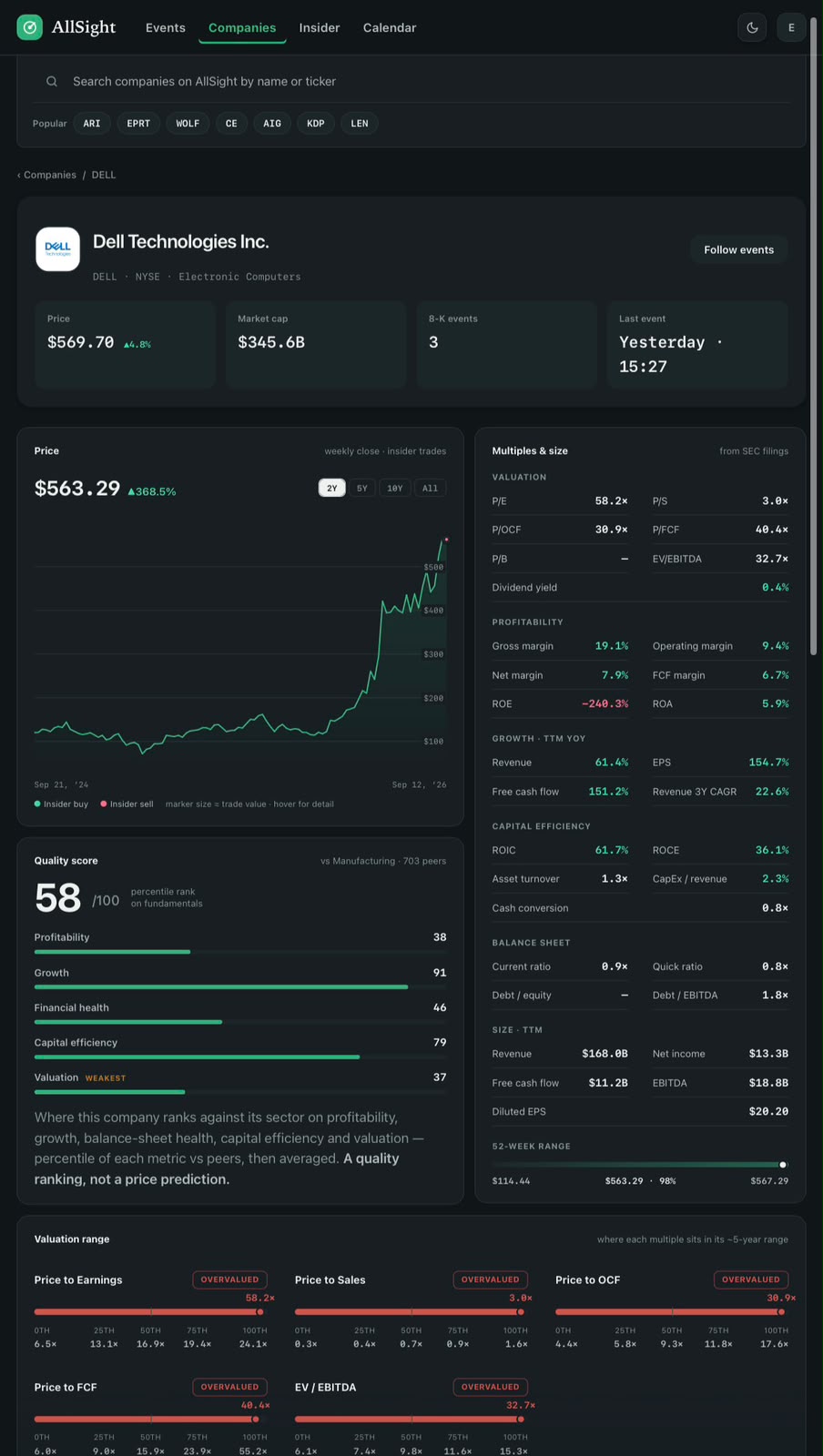Click the WEAKEST valuation tag

coord(106,1077)
